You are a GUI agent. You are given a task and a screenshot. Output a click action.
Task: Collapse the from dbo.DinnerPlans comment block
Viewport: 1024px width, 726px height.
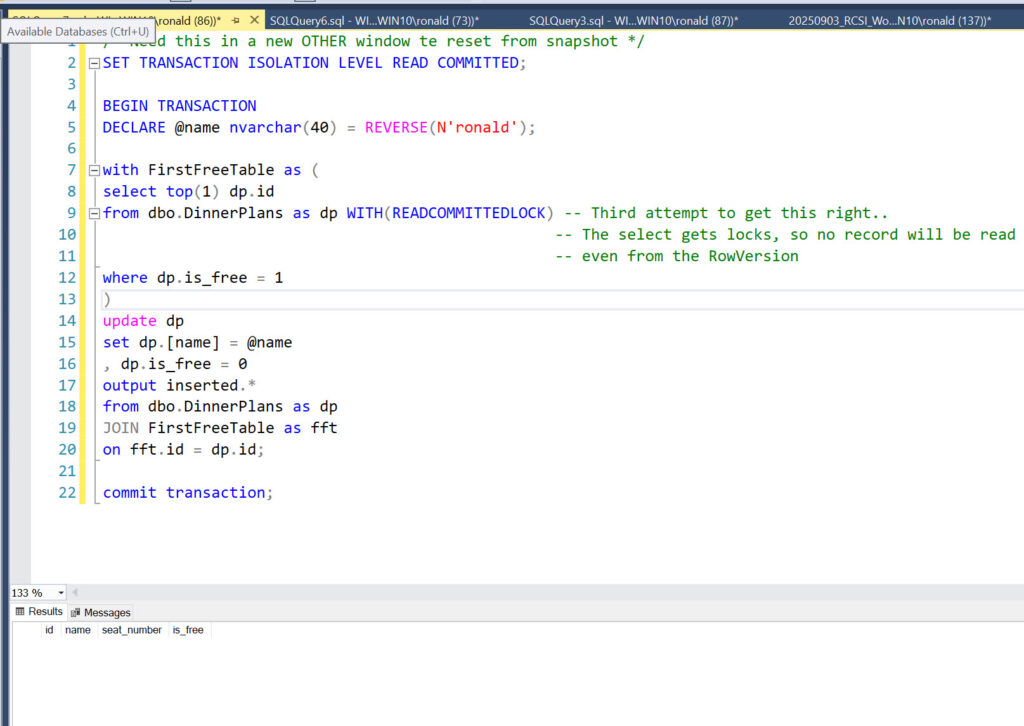(94, 213)
